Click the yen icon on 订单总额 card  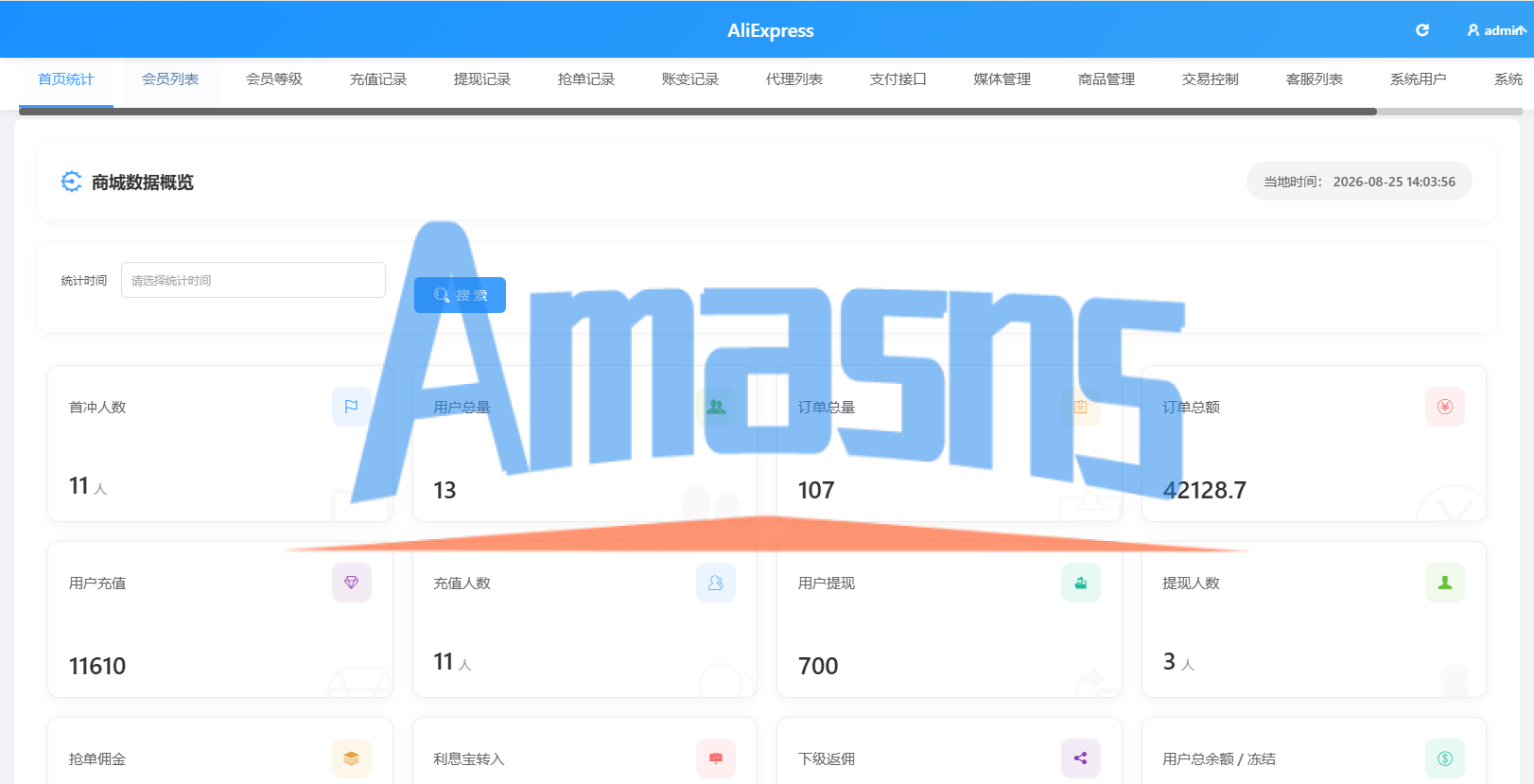(x=1445, y=407)
